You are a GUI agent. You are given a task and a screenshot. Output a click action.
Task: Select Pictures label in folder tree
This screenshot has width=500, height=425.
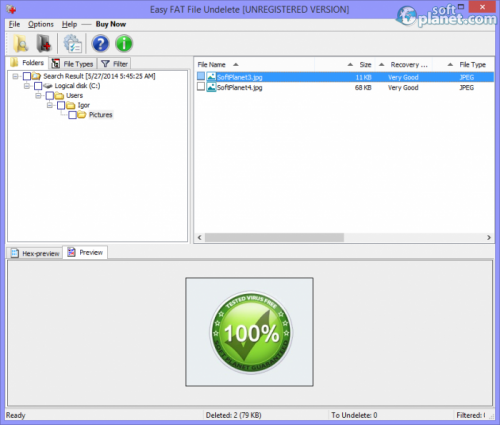pos(100,115)
